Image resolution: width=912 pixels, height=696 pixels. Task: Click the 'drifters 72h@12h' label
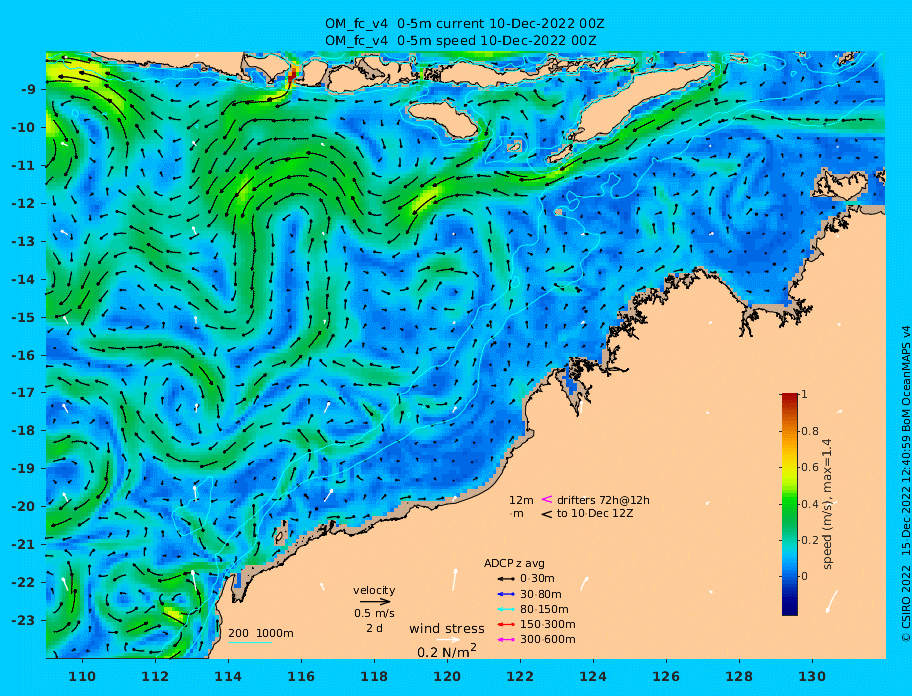point(603,500)
